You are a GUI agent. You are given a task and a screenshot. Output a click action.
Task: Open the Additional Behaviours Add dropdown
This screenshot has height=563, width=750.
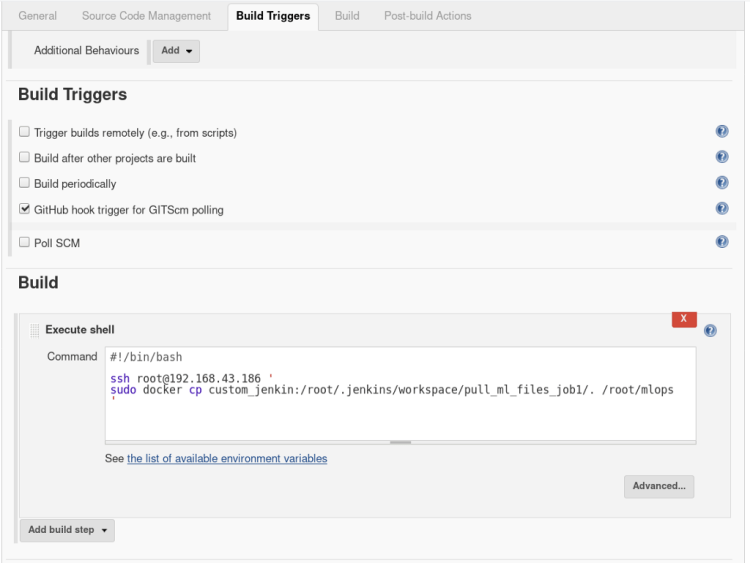175,51
